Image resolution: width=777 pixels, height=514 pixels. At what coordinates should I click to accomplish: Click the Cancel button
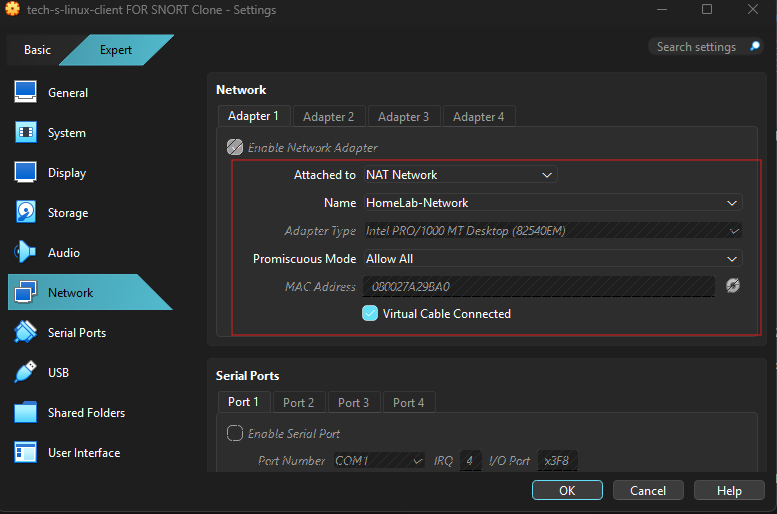click(647, 491)
